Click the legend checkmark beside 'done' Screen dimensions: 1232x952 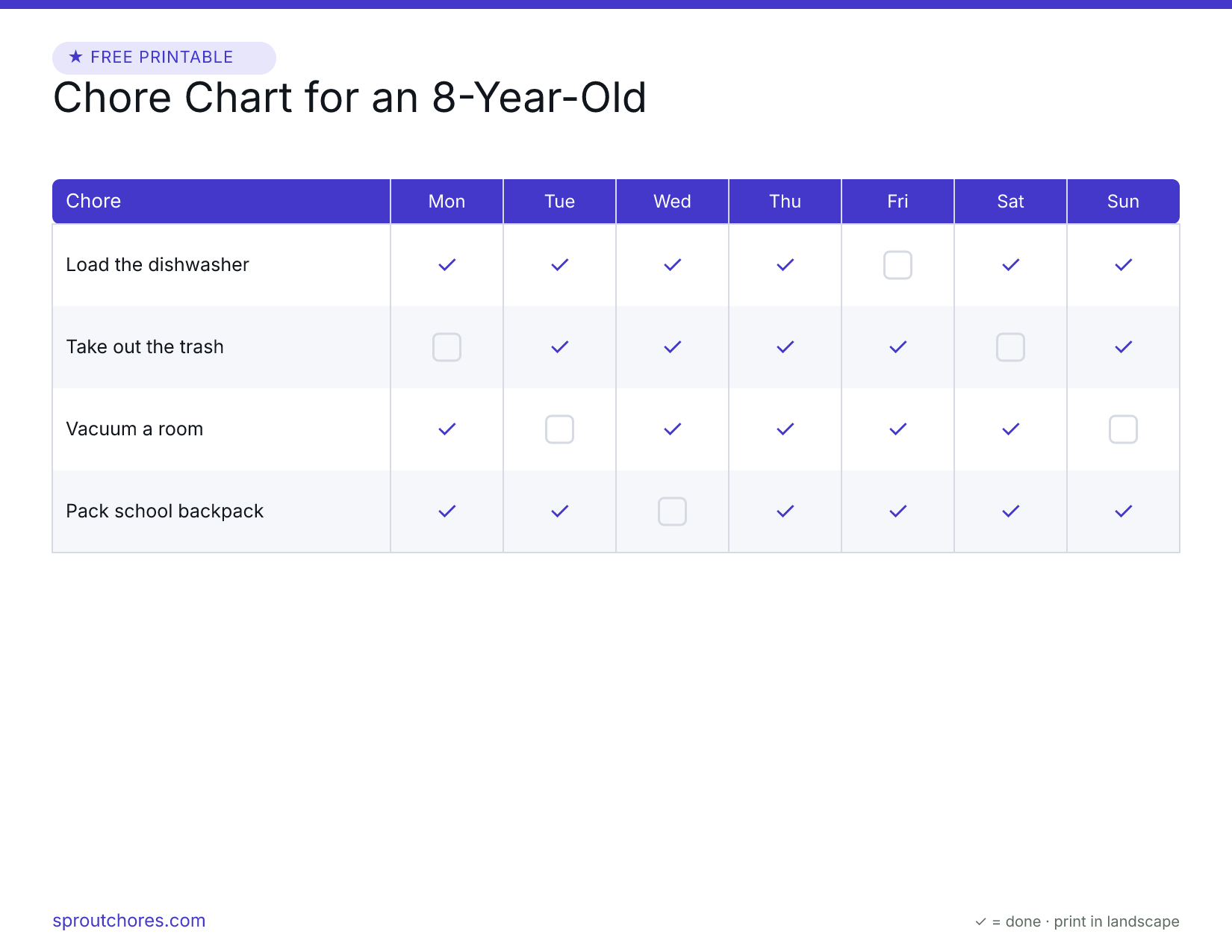980,922
